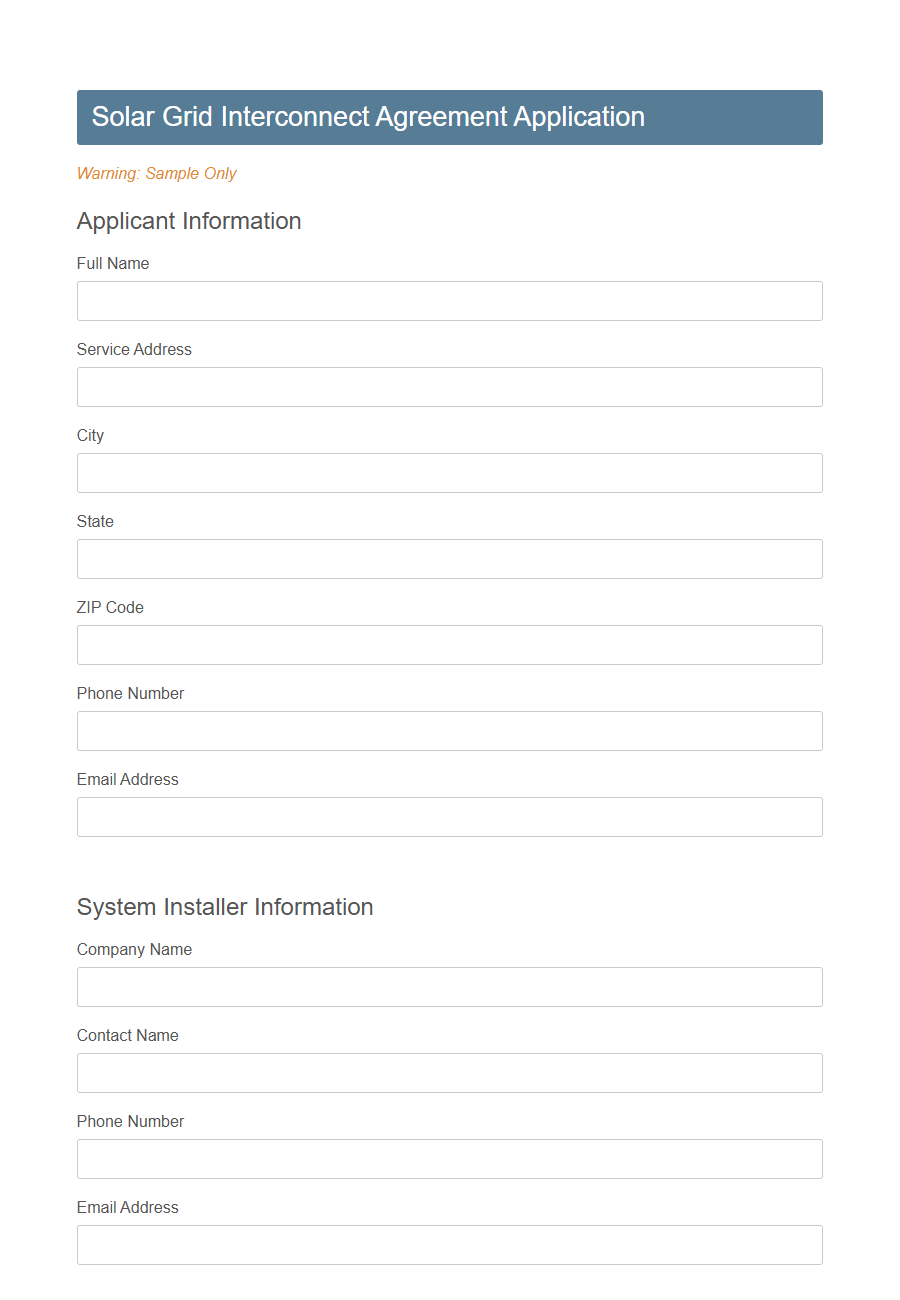The height and width of the screenshot is (1300, 900).
Task: Click the Service Address label text
Action: [x=134, y=349]
